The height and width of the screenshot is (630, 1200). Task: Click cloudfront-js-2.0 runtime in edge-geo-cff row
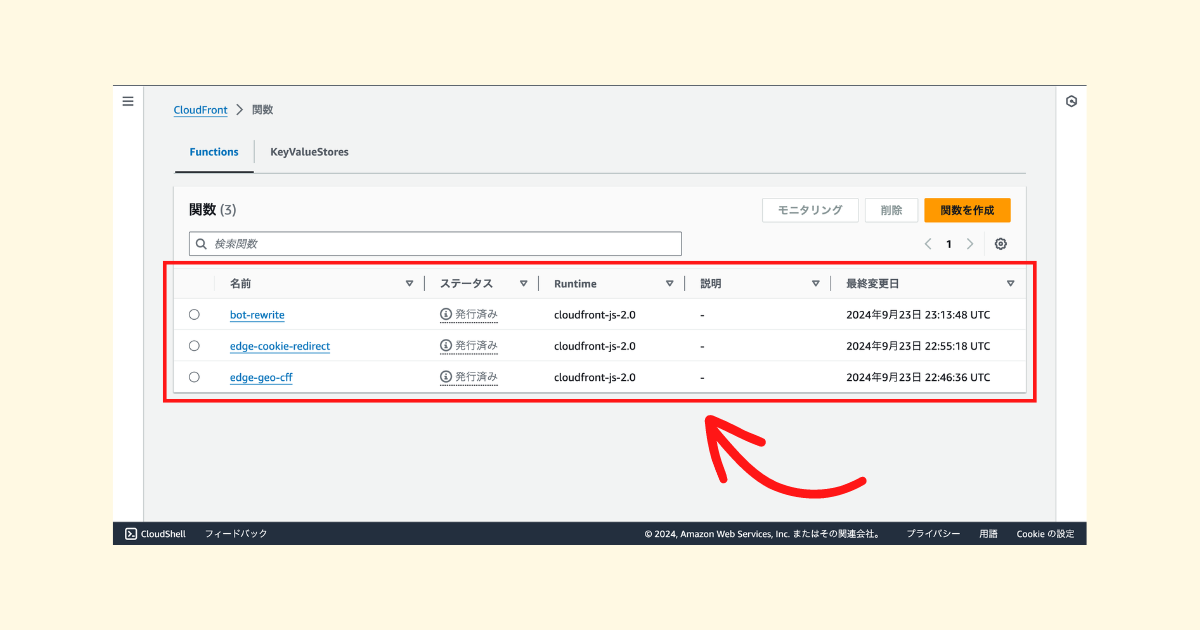(x=595, y=378)
